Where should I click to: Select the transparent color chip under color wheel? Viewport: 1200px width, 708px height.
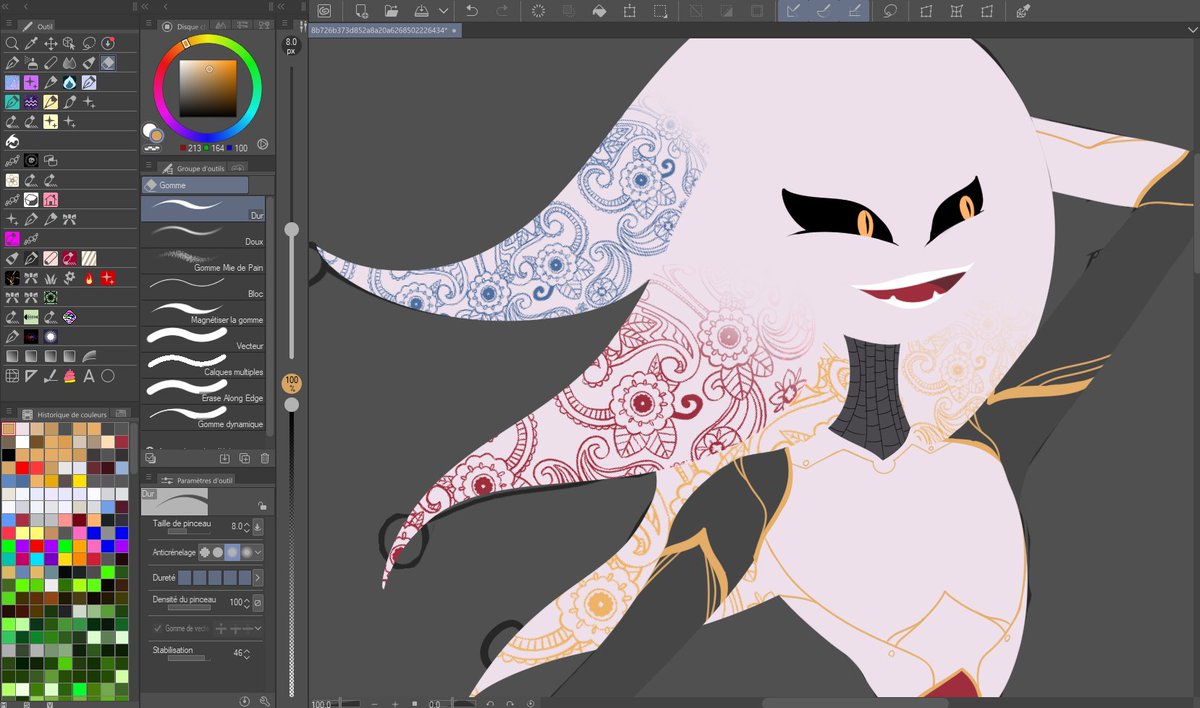tap(154, 147)
